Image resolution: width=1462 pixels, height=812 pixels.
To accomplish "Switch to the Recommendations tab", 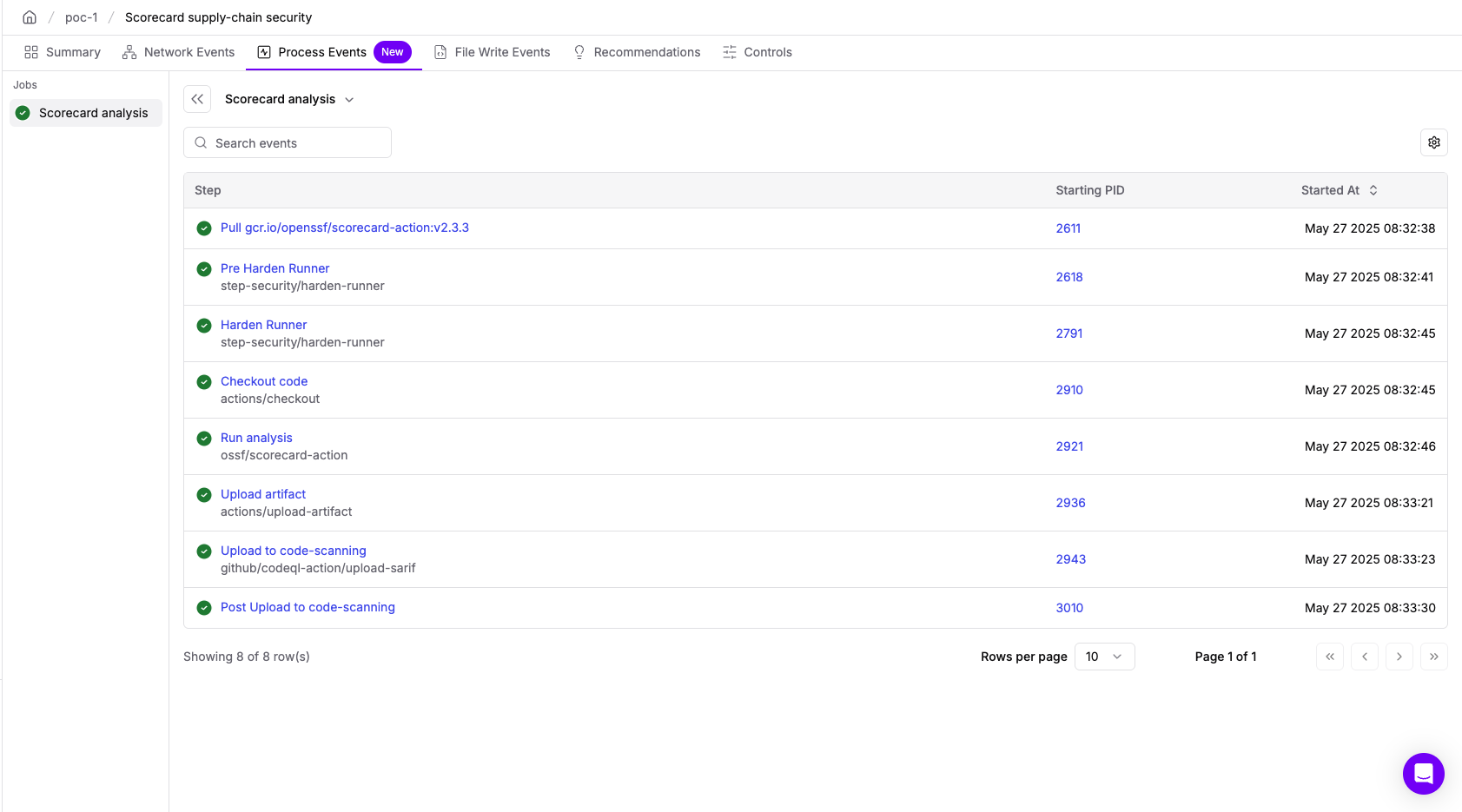I will coord(636,52).
